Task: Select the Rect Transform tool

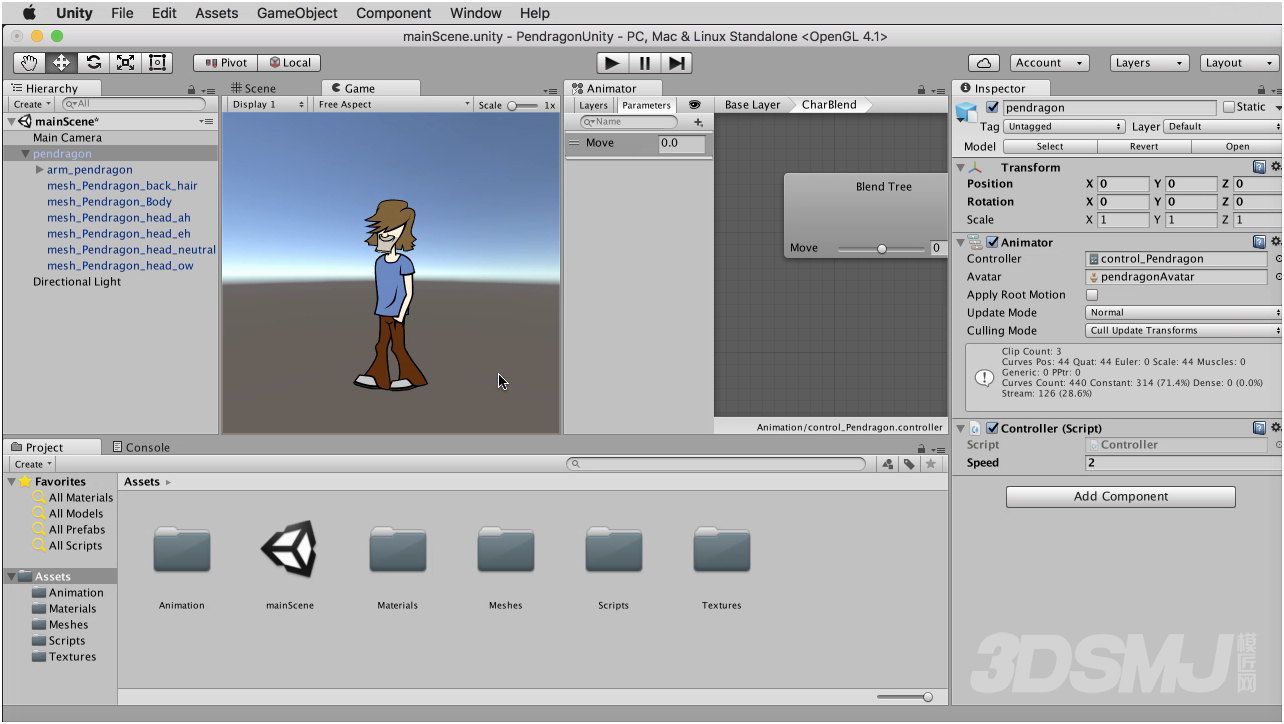Action: coord(158,62)
